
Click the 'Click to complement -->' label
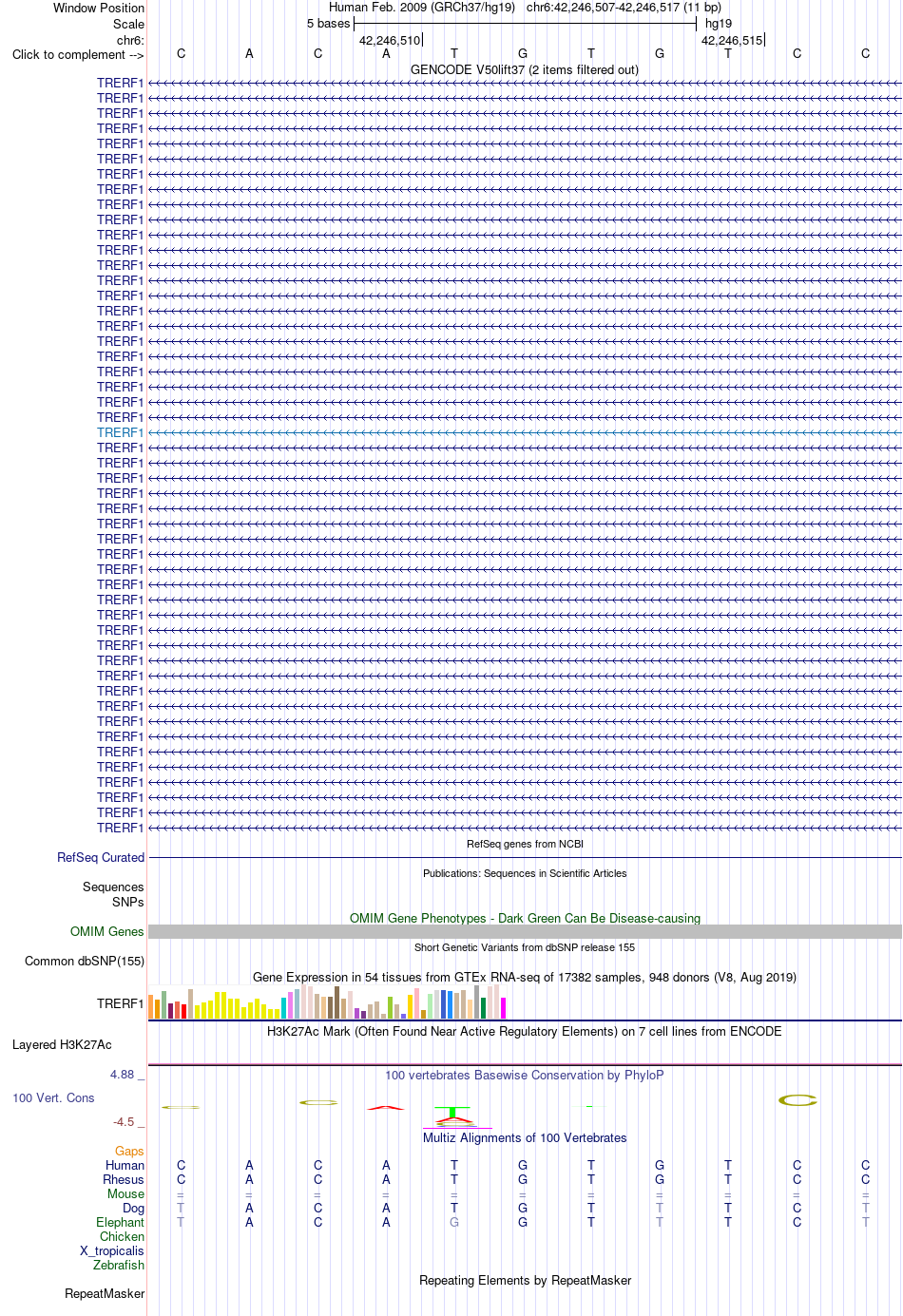click(x=78, y=54)
